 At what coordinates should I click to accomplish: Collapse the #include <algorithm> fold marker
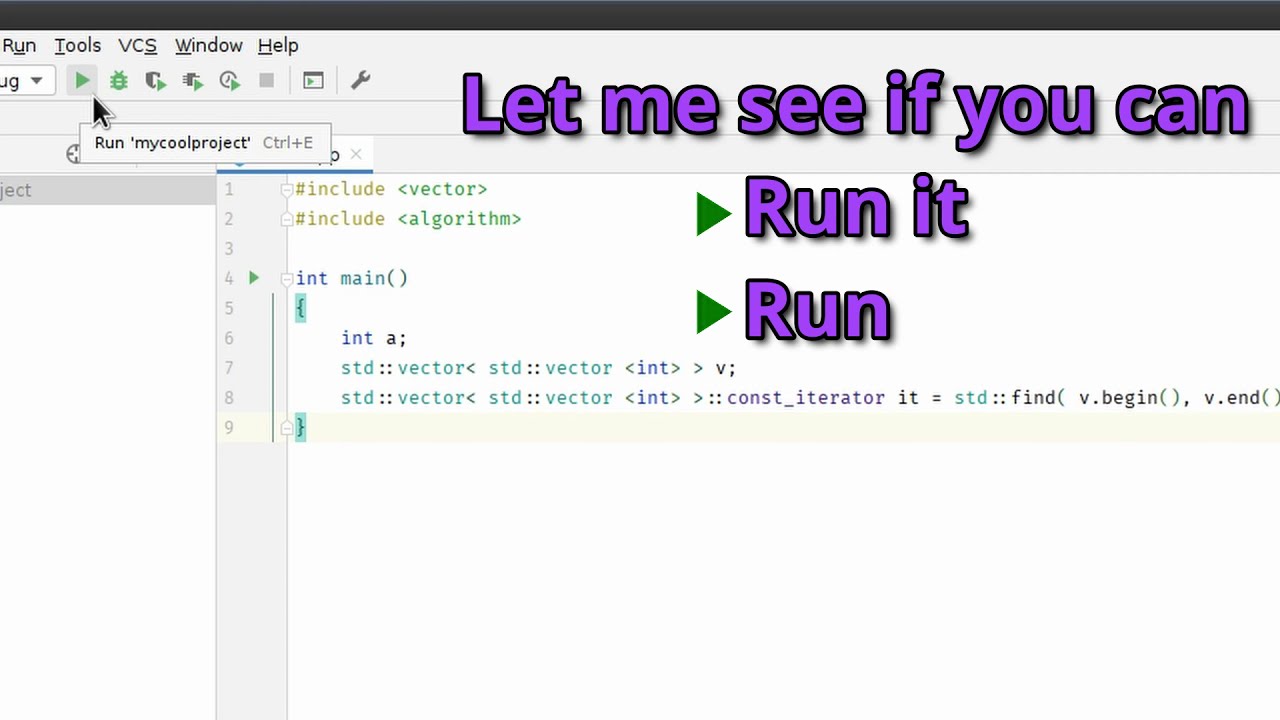(x=287, y=219)
